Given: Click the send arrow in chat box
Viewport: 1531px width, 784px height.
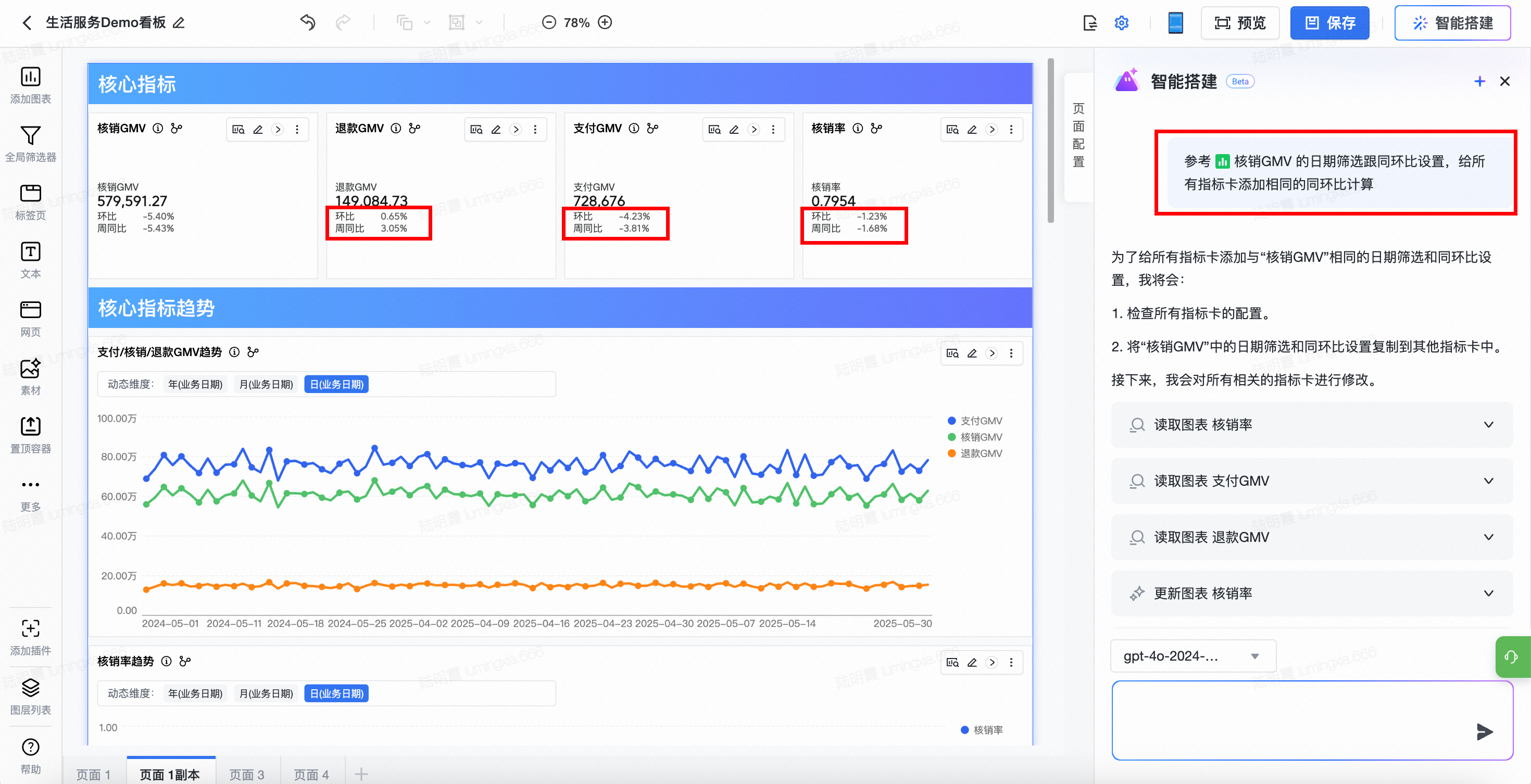Looking at the screenshot, I should point(1484,731).
